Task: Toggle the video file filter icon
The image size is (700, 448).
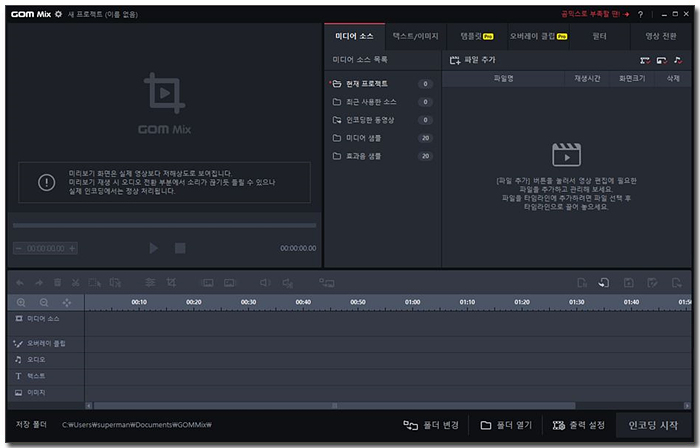Action: 645,60
